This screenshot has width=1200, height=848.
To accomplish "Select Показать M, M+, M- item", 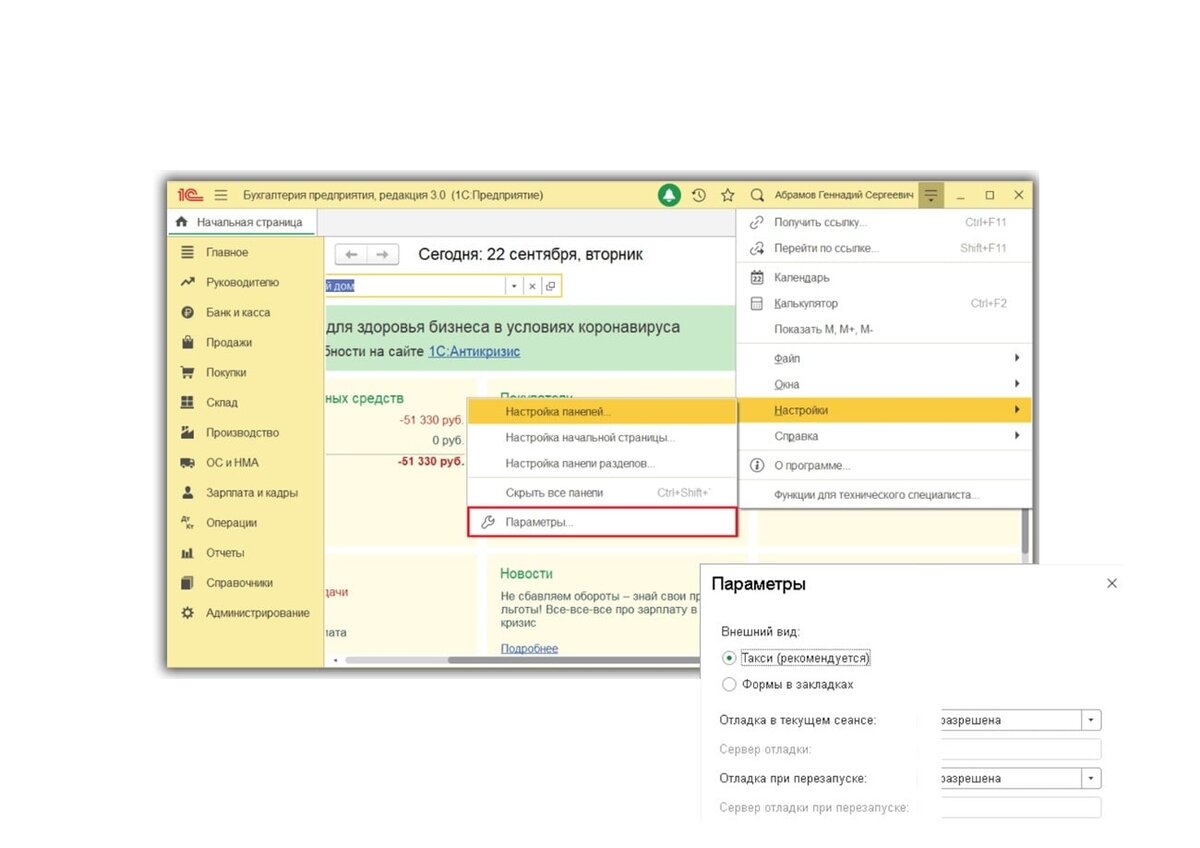I will coord(884,329).
